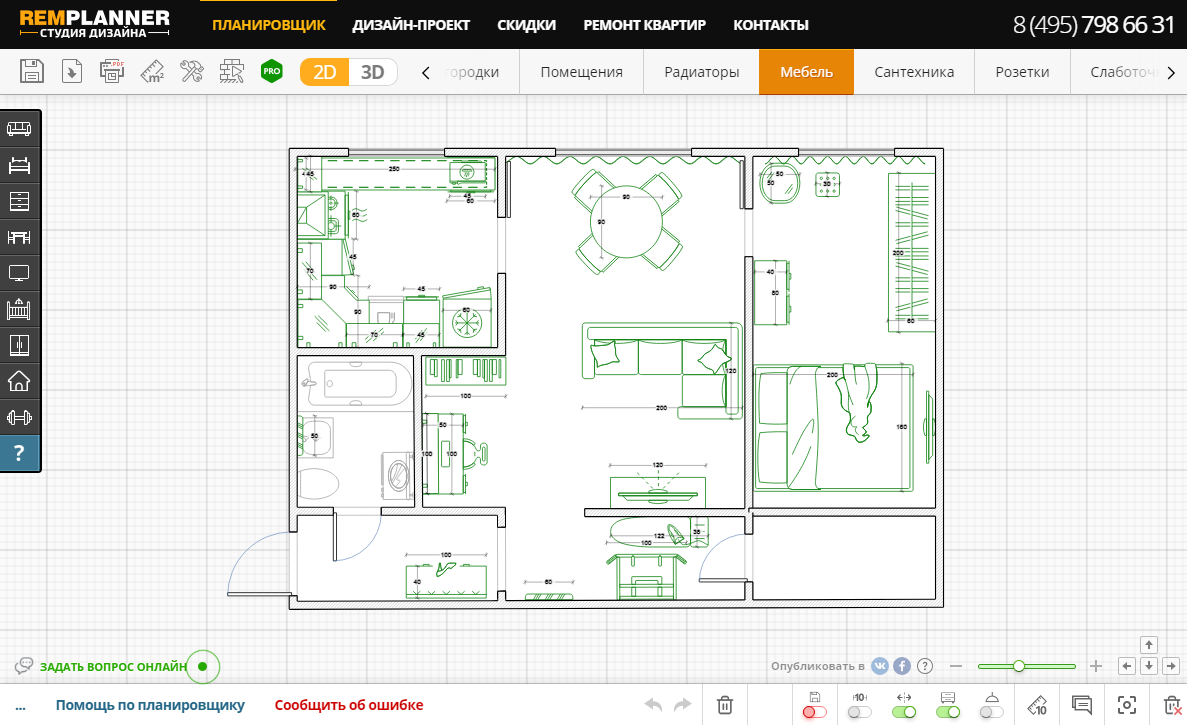Open the bed furniture category in sidebar
The height and width of the screenshot is (725, 1187).
[x=19, y=165]
